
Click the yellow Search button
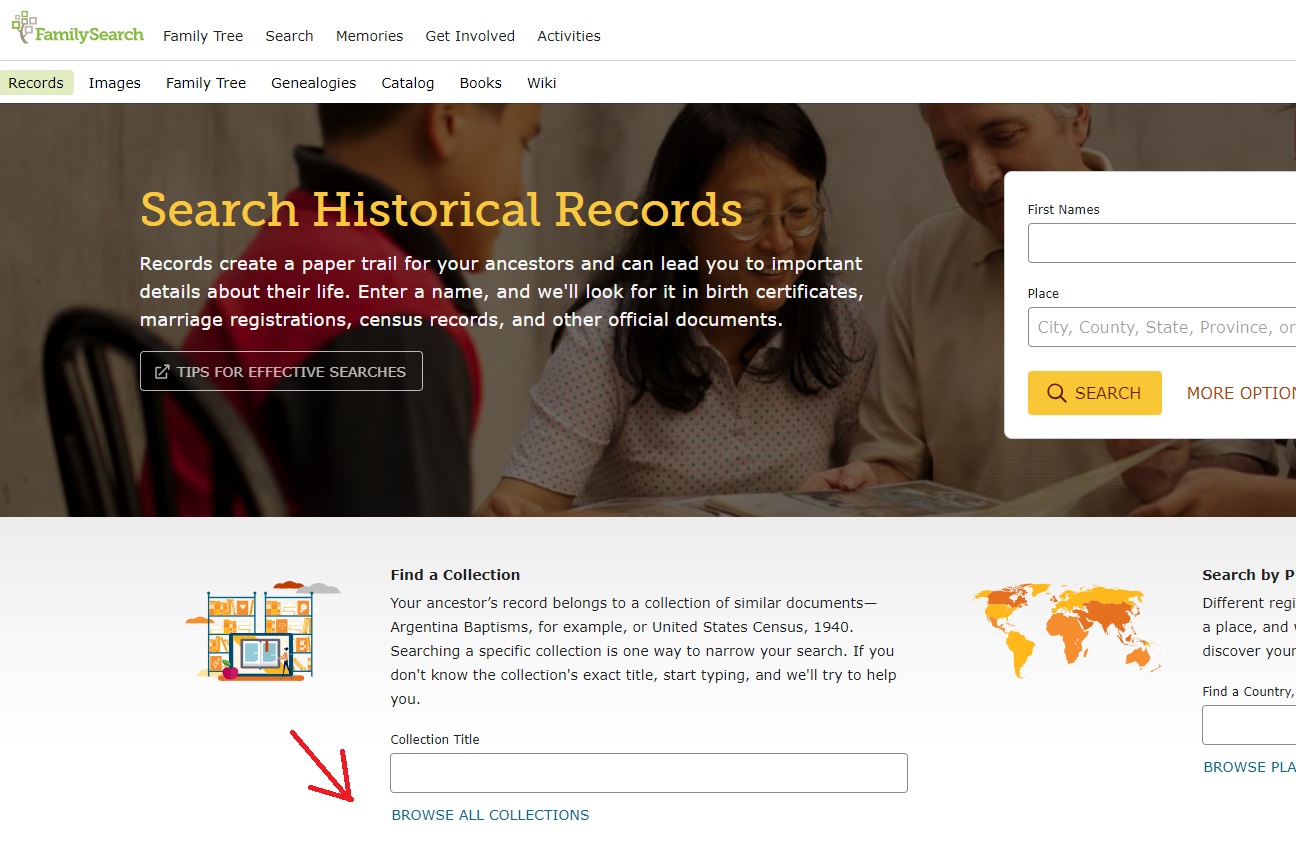tap(1095, 393)
